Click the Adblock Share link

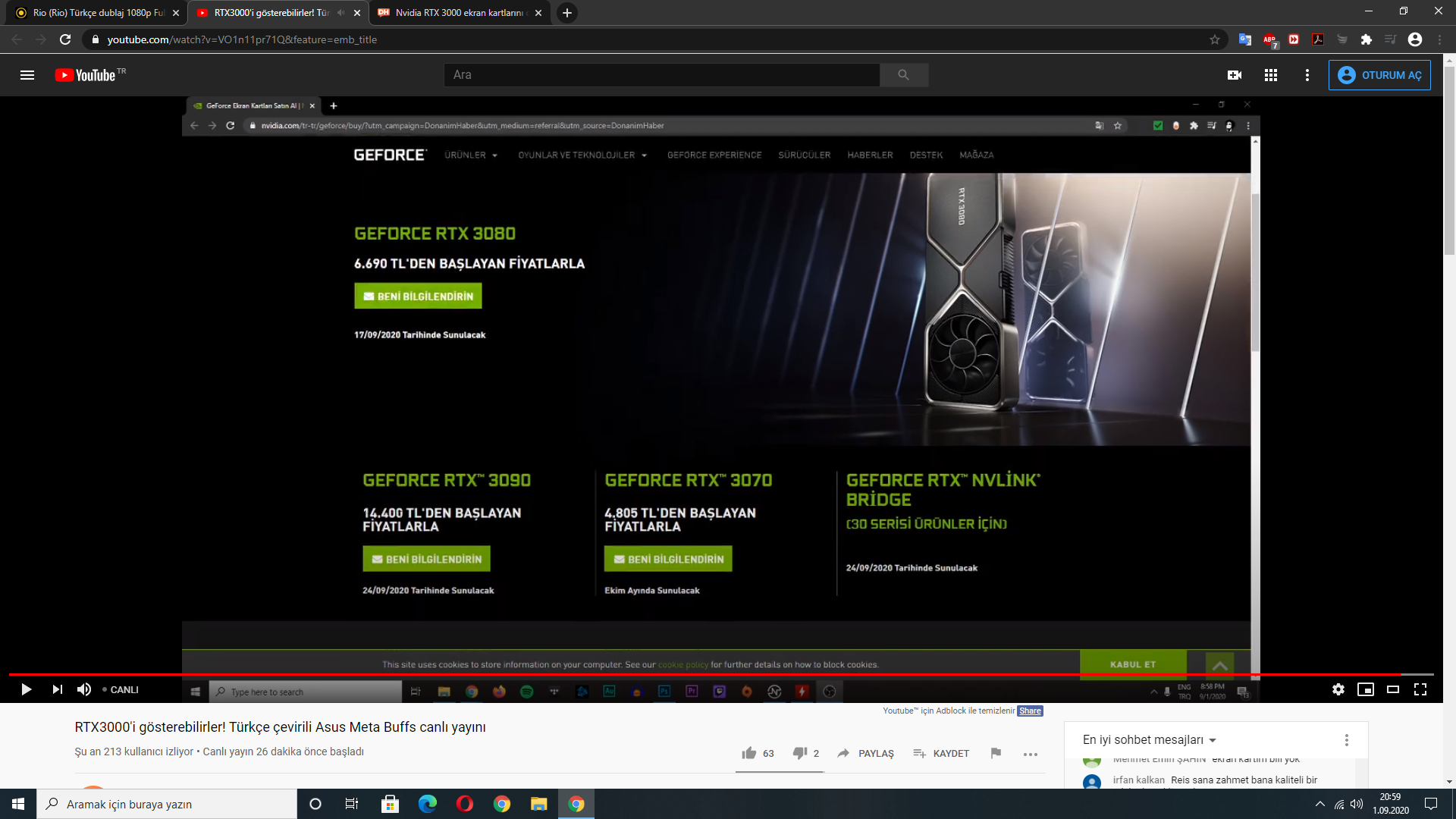1030,711
